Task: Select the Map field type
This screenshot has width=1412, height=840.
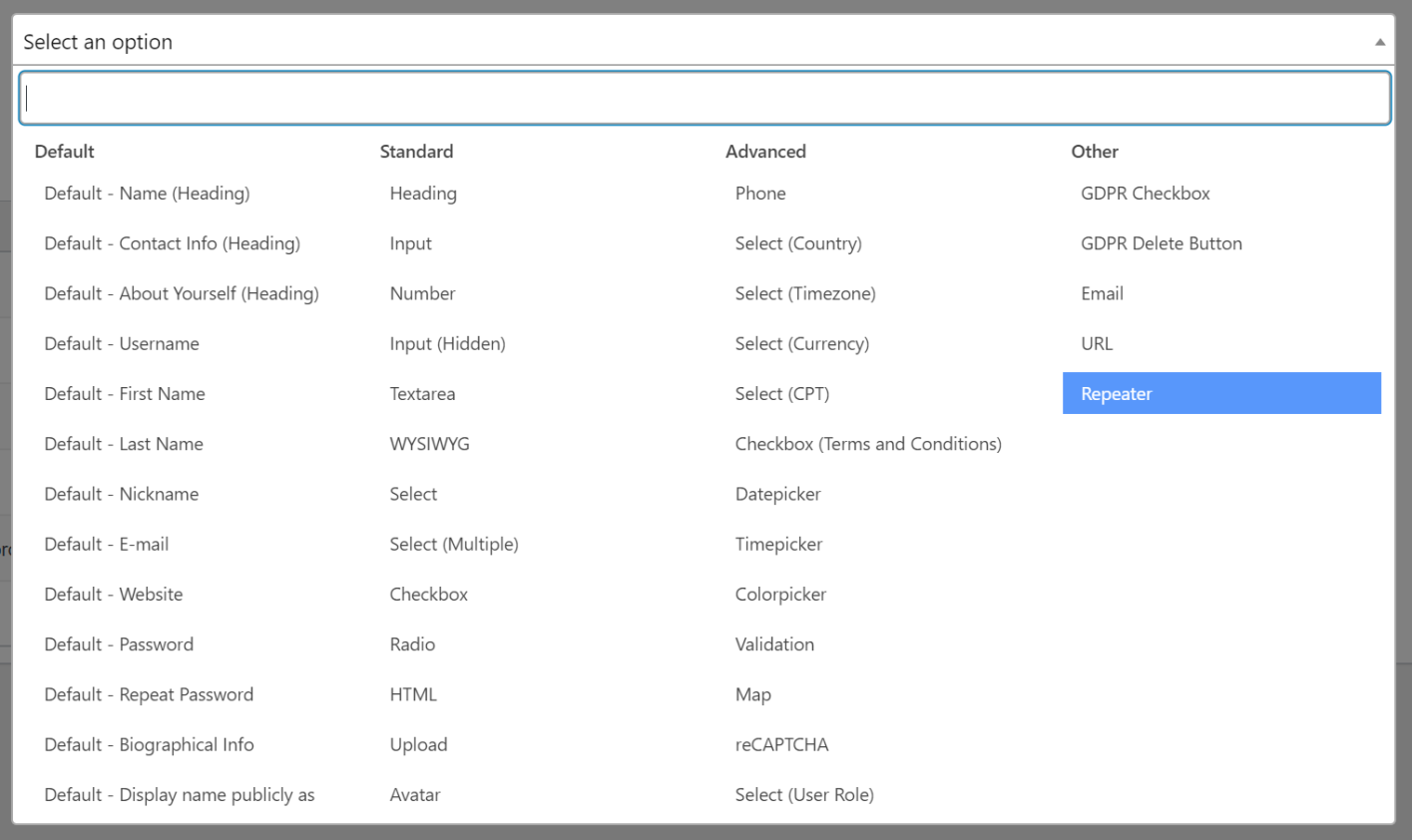Action: 876,694
